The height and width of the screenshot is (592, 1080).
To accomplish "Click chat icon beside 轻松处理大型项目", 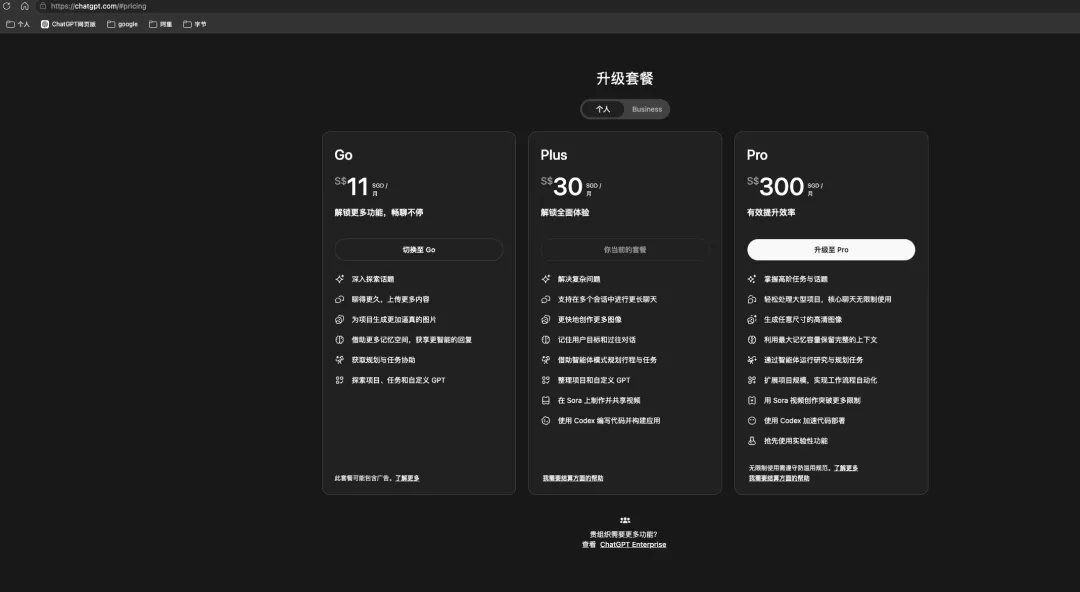I will pos(751,299).
